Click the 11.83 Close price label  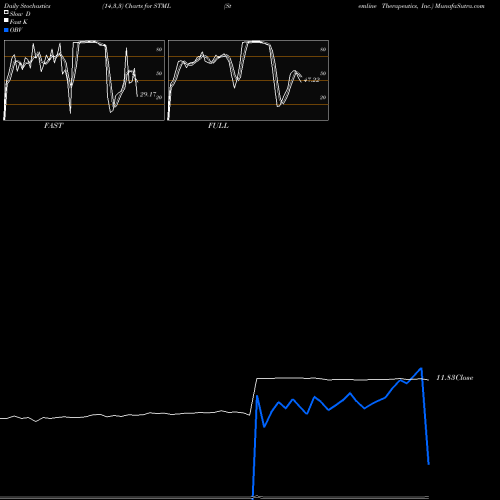click(455, 378)
